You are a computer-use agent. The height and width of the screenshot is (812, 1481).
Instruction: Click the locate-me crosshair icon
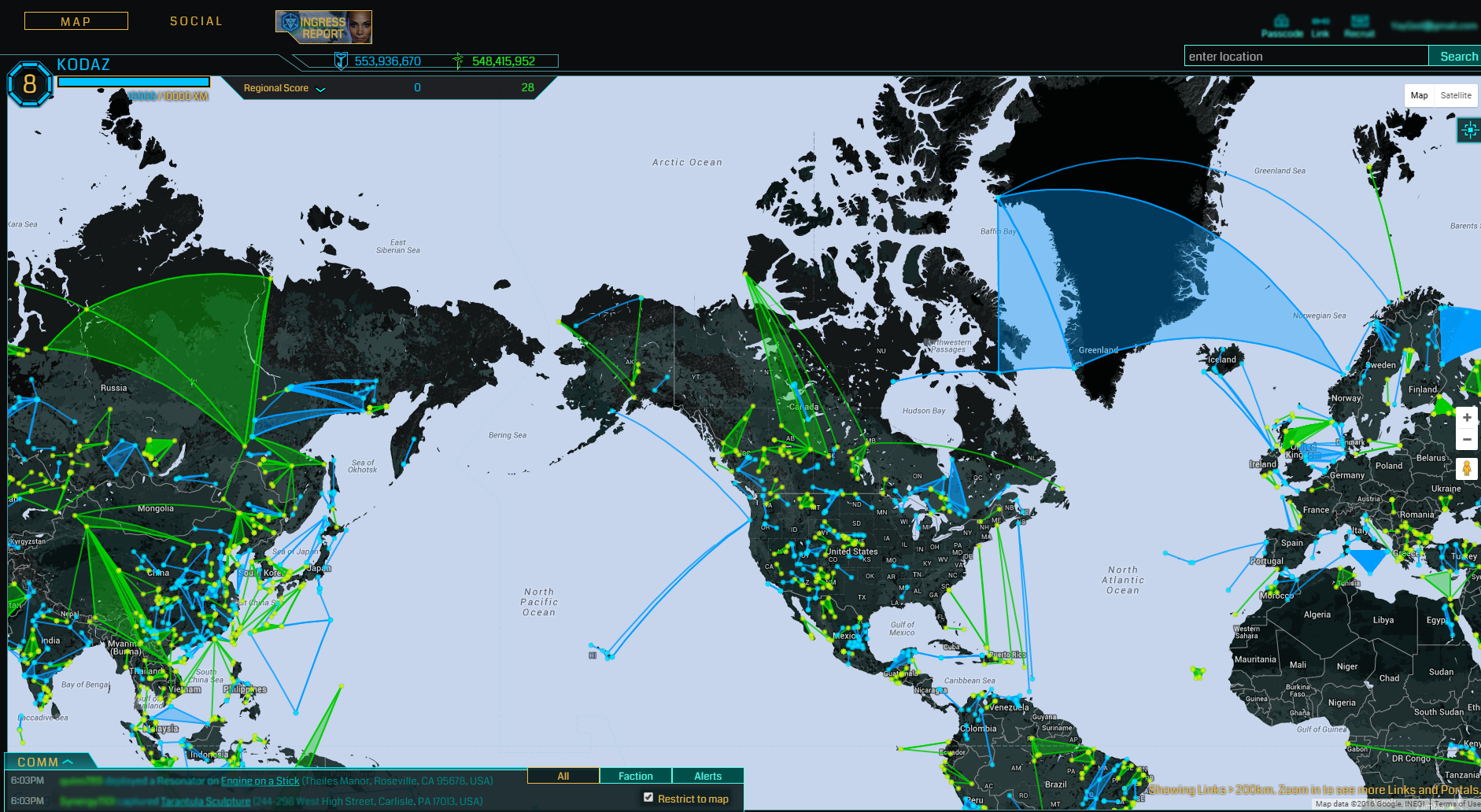tap(1469, 130)
